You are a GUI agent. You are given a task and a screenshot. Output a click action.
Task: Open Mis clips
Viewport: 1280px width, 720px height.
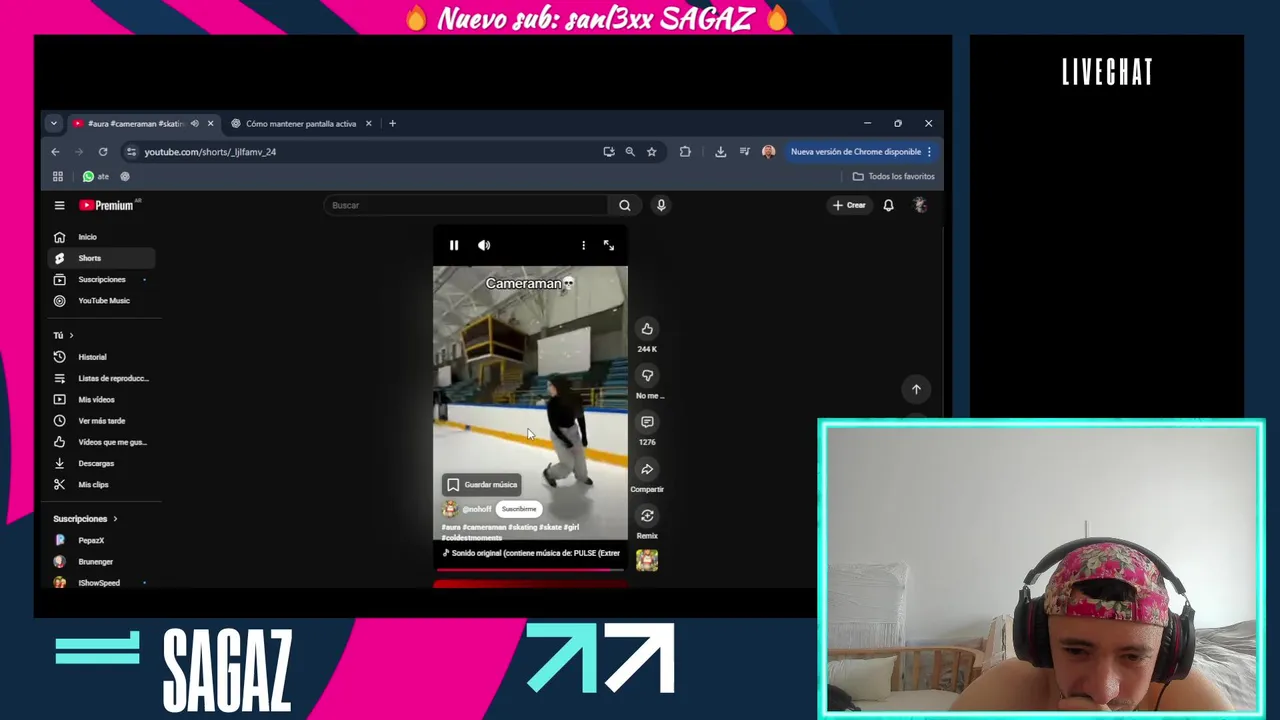[x=101, y=484]
